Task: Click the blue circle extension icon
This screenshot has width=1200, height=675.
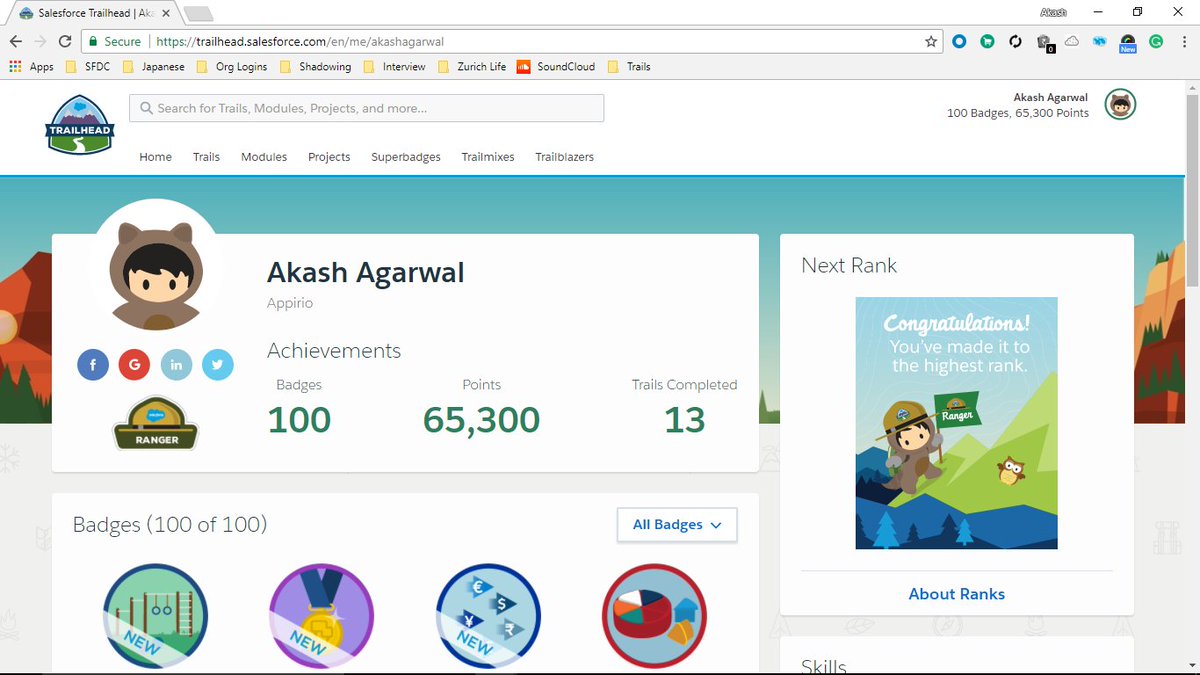Action: tap(959, 42)
